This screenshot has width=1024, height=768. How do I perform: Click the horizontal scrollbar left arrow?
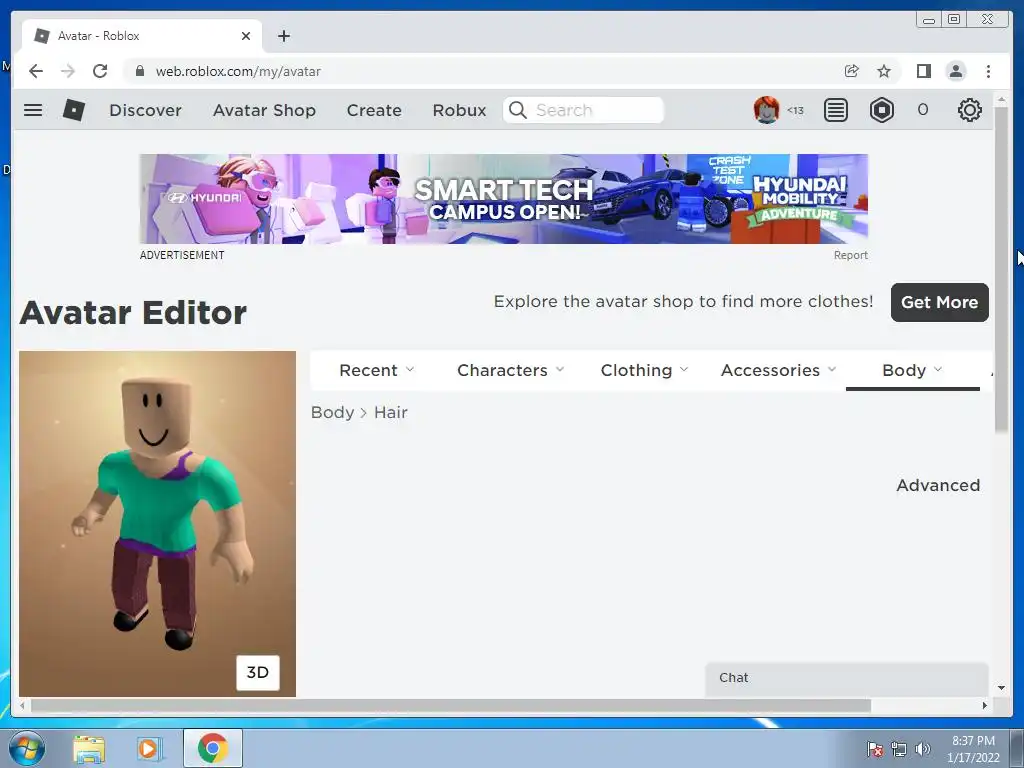point(23,705)
